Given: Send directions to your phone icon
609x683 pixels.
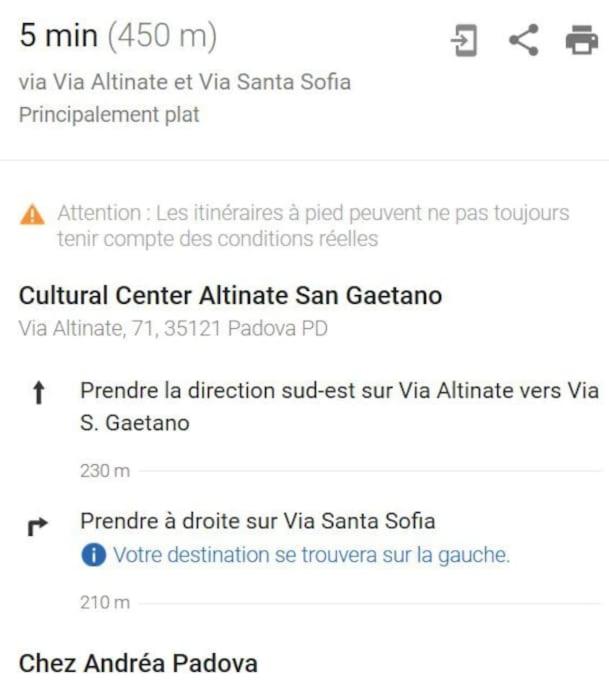Looking at the screenshot, I should coord(464,41).
